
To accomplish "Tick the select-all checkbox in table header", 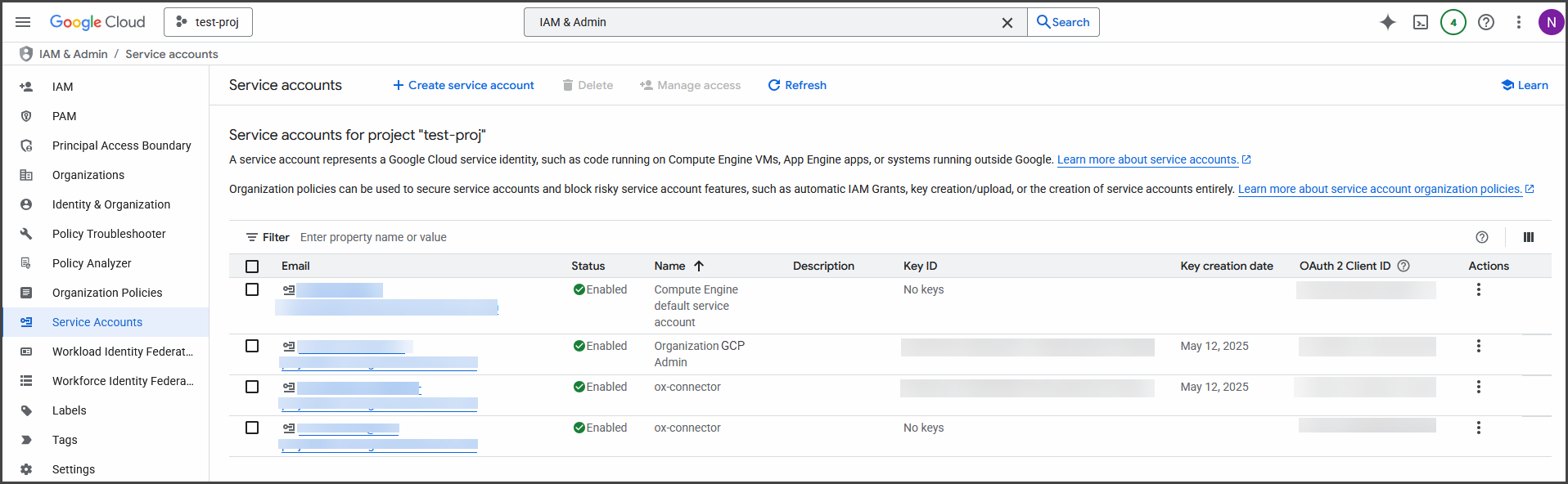I will 252,267.
